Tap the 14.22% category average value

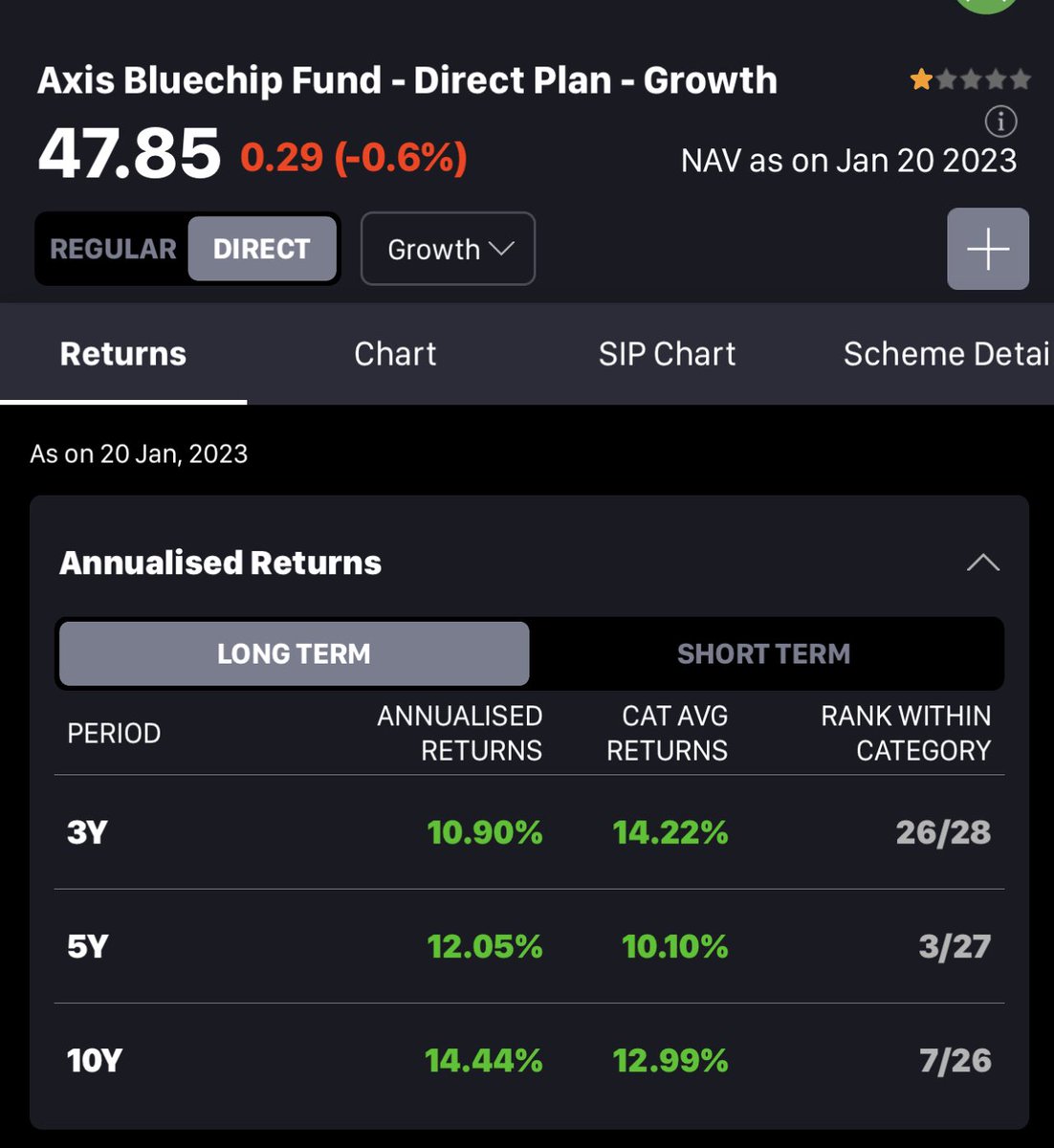click(x=670, y=832)
